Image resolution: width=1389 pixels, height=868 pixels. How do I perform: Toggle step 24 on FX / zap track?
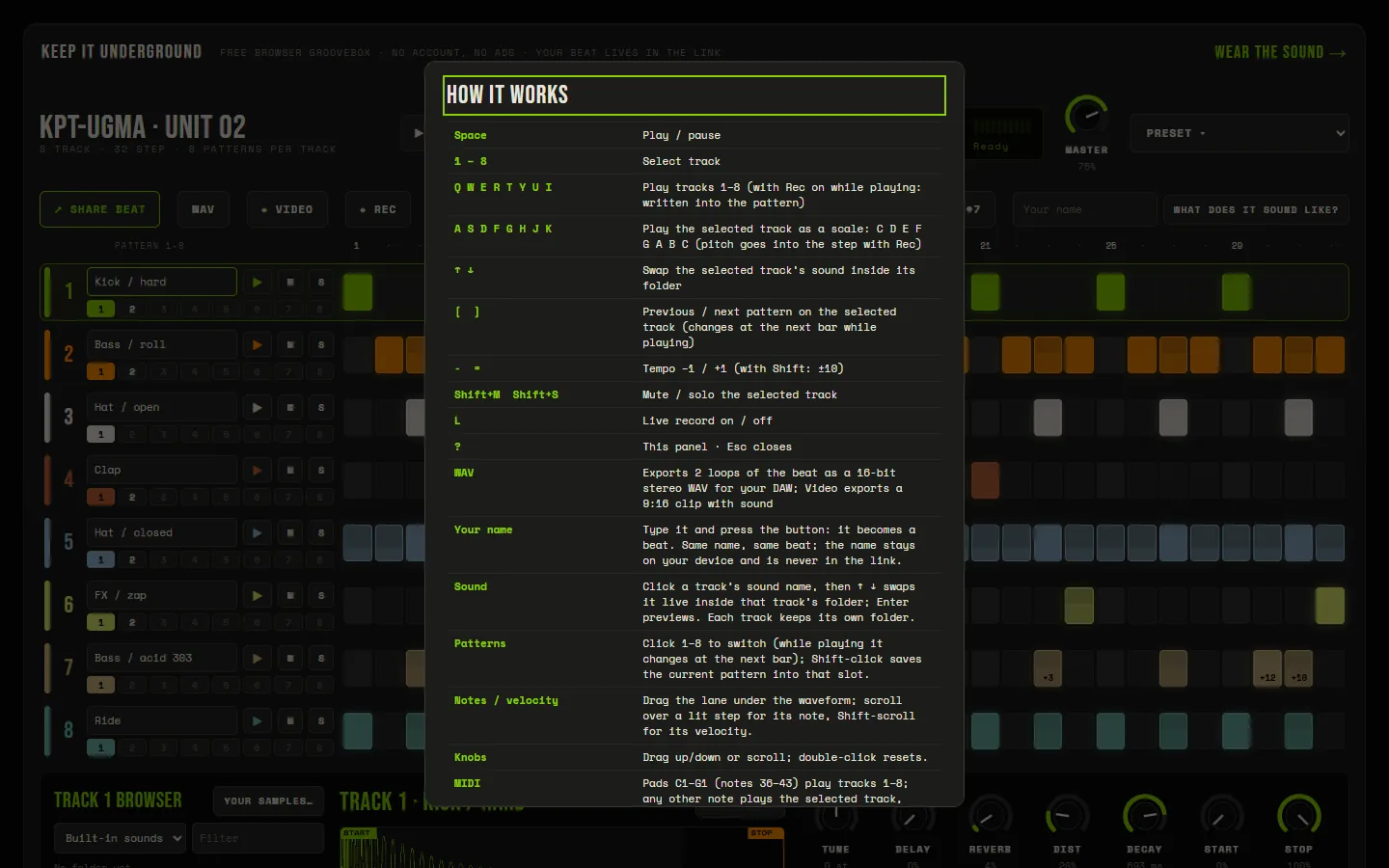pyautogui.click(x=1078, y=606)
